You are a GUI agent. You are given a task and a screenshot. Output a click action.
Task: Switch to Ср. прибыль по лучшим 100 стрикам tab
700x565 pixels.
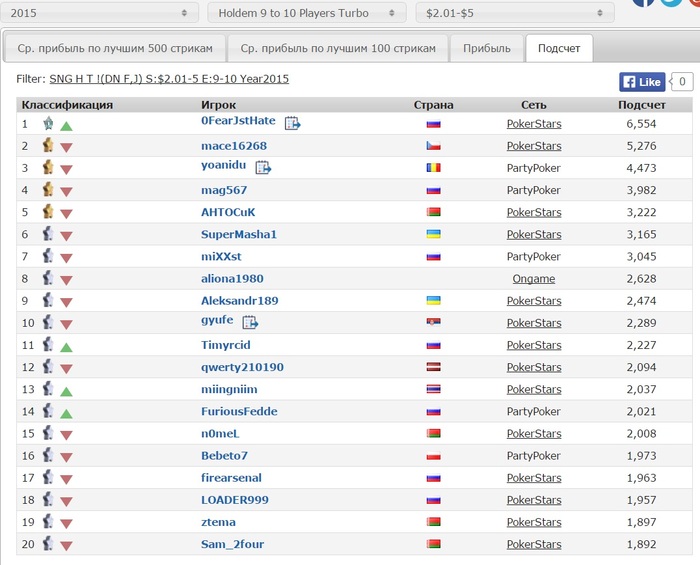338,48
